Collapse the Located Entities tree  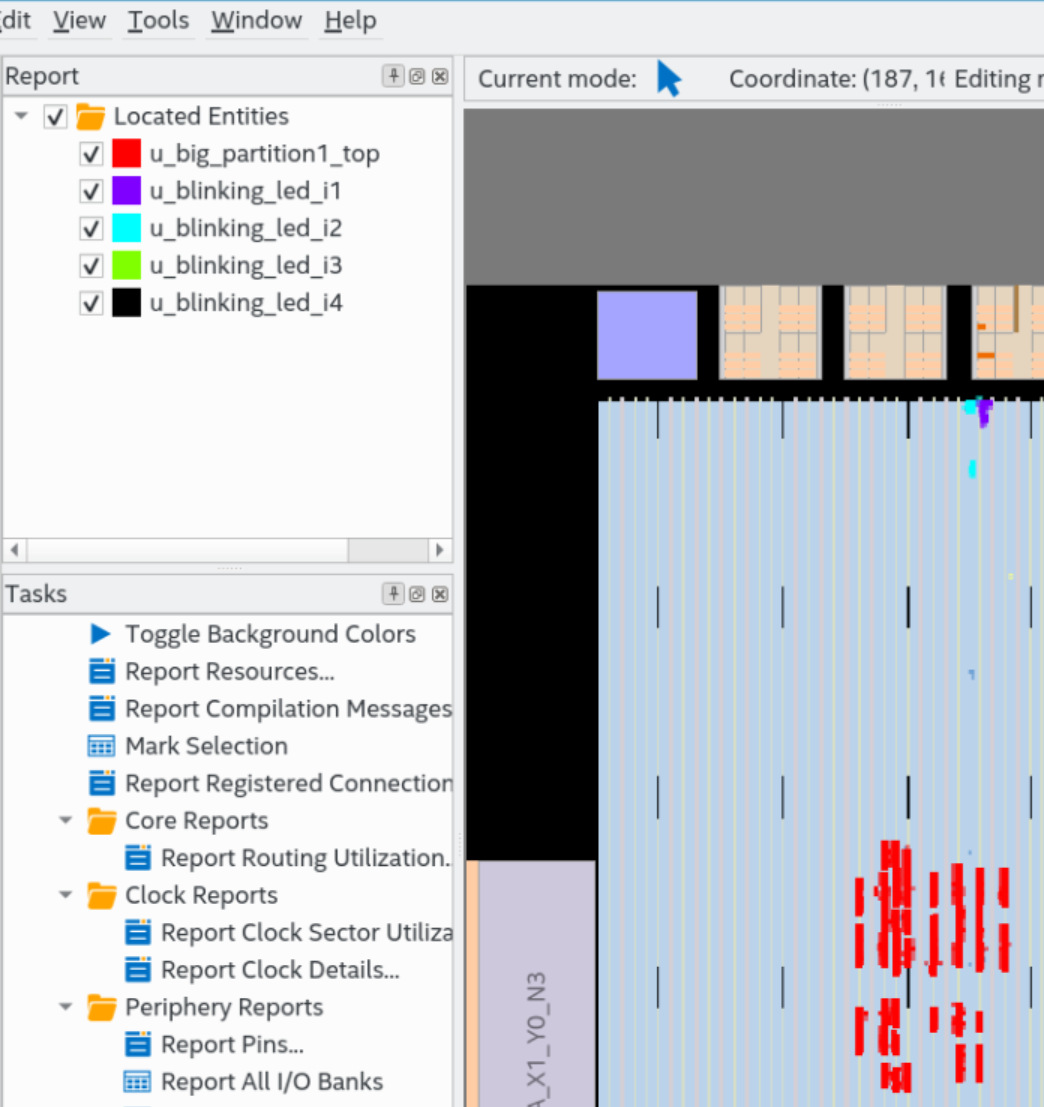21,117
